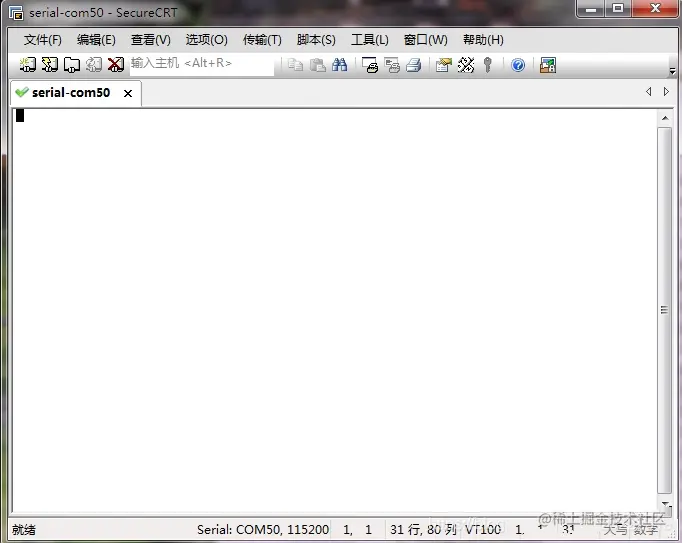Click the tab scroll left arrow
This screenshot has height=543, width=682.
pos(649,91)
